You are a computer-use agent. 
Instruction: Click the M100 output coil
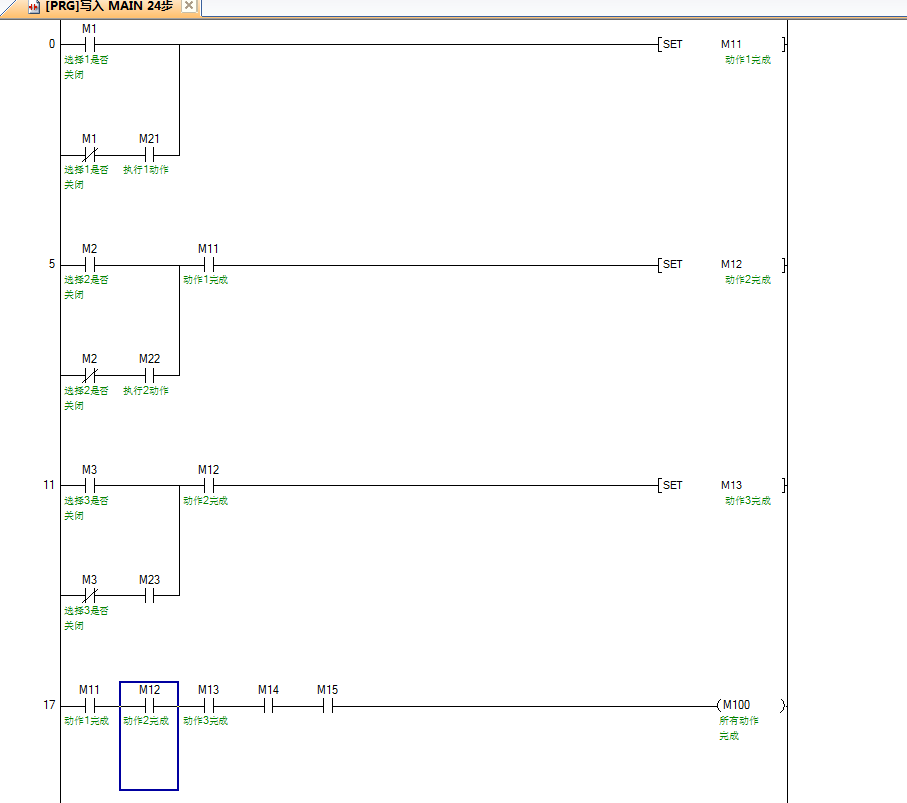[x=750, y=705]
